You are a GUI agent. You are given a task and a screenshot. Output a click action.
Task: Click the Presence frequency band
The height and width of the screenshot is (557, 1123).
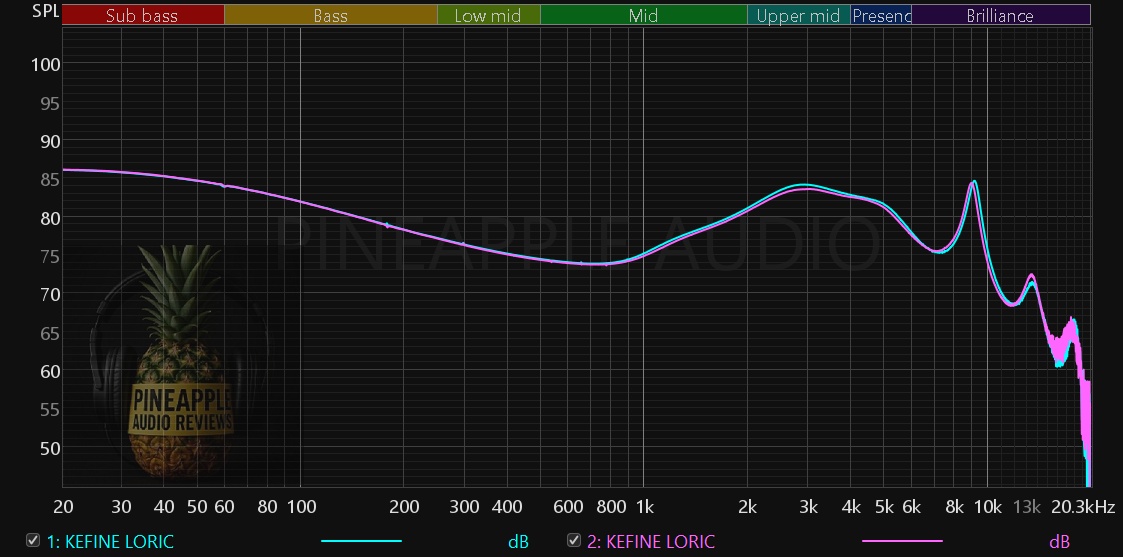pyautogui.click(x=881, y=15)
